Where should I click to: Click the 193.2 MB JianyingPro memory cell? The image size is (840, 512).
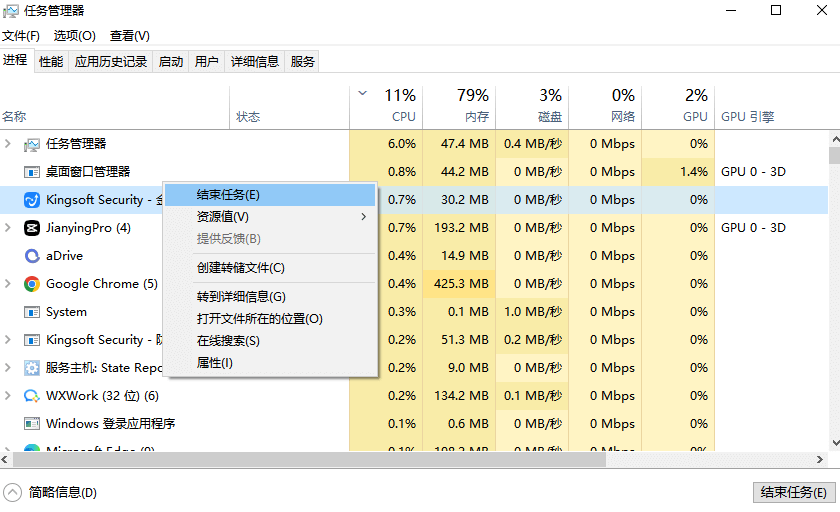[459, 228]
